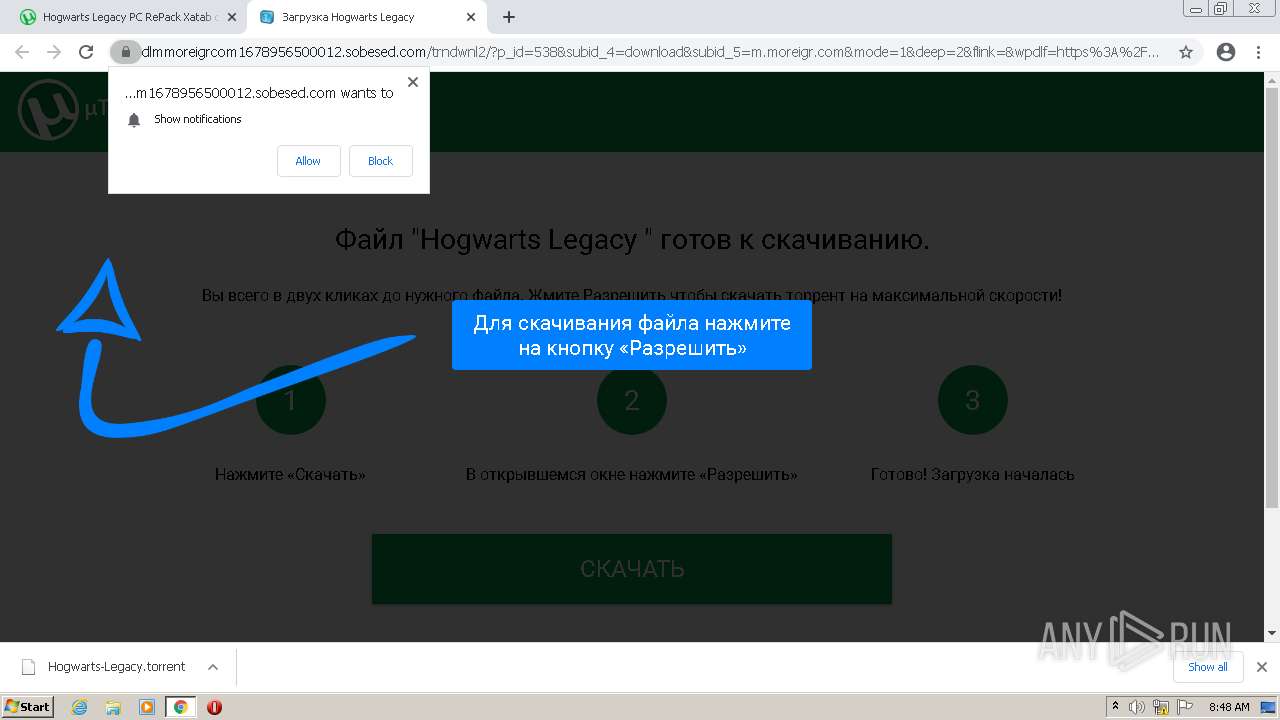Click the address bar URL
1280x720 pixels.
click(650, 52)
